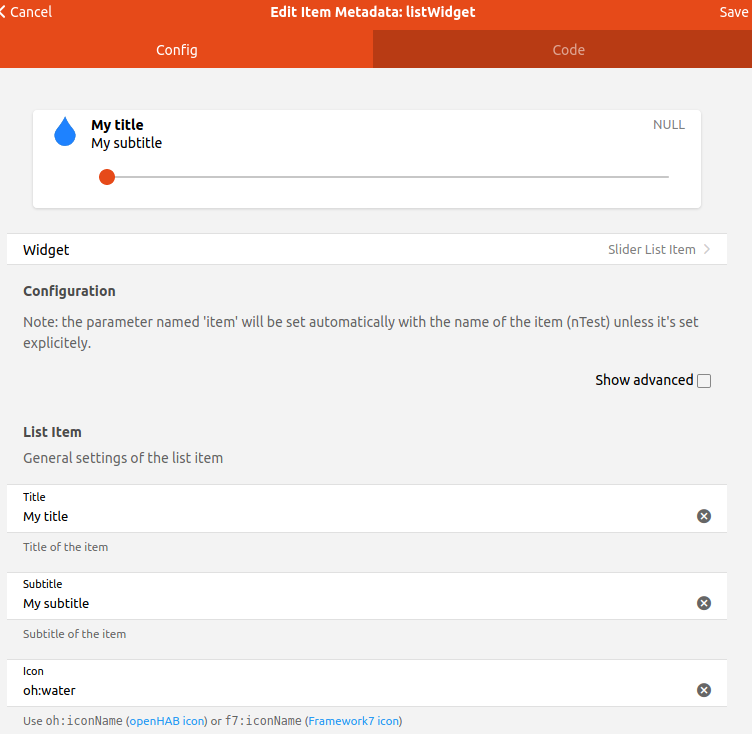This screenshot has width=752, height=734.
Task: Clear the Icon field with X icon
Action: coord(704,690)
